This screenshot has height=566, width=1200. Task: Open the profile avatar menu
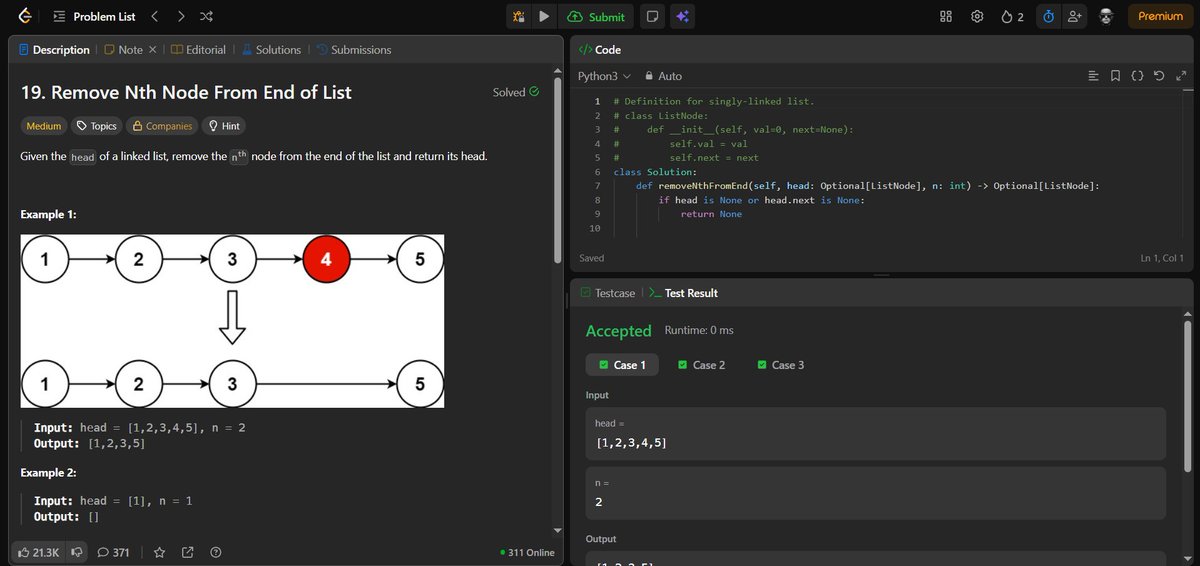pyautogui.click(x=1106, y=17)
